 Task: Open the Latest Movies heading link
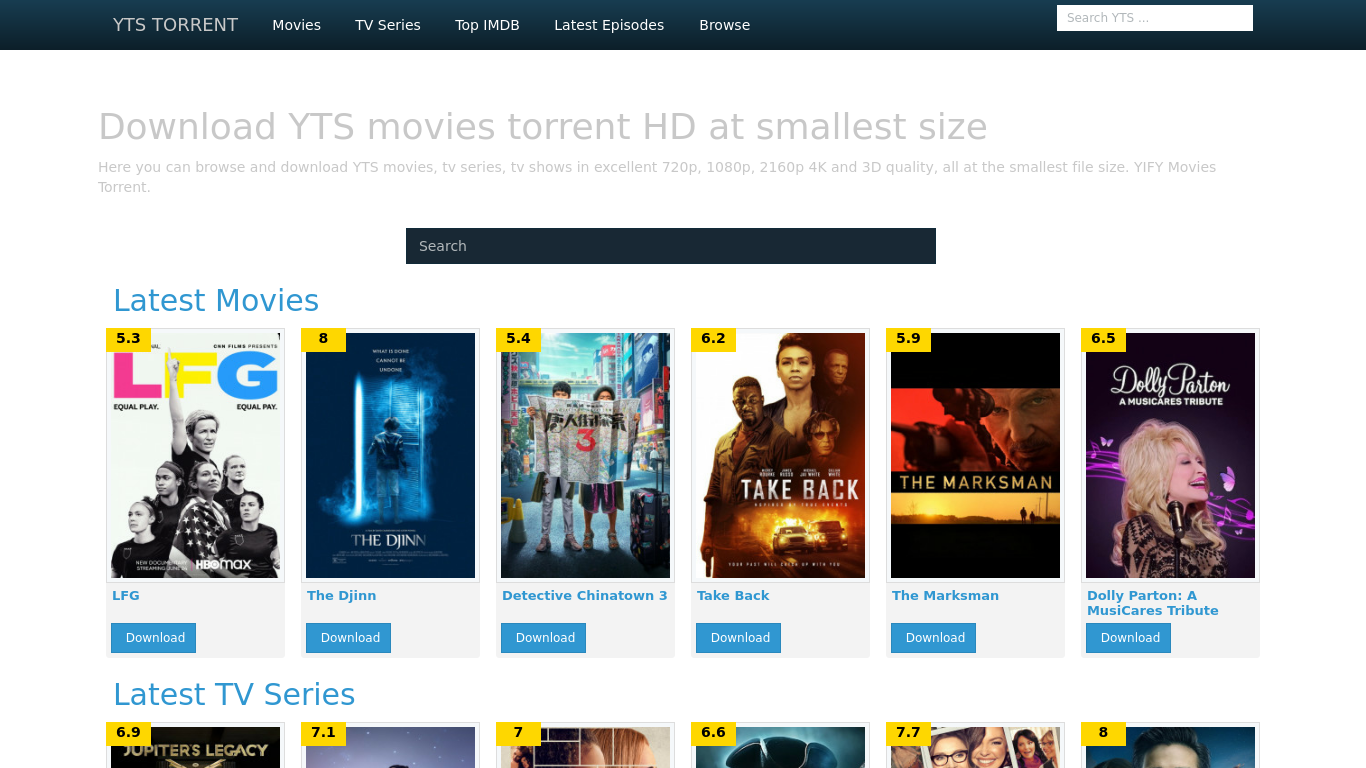[x=216, y=300]
